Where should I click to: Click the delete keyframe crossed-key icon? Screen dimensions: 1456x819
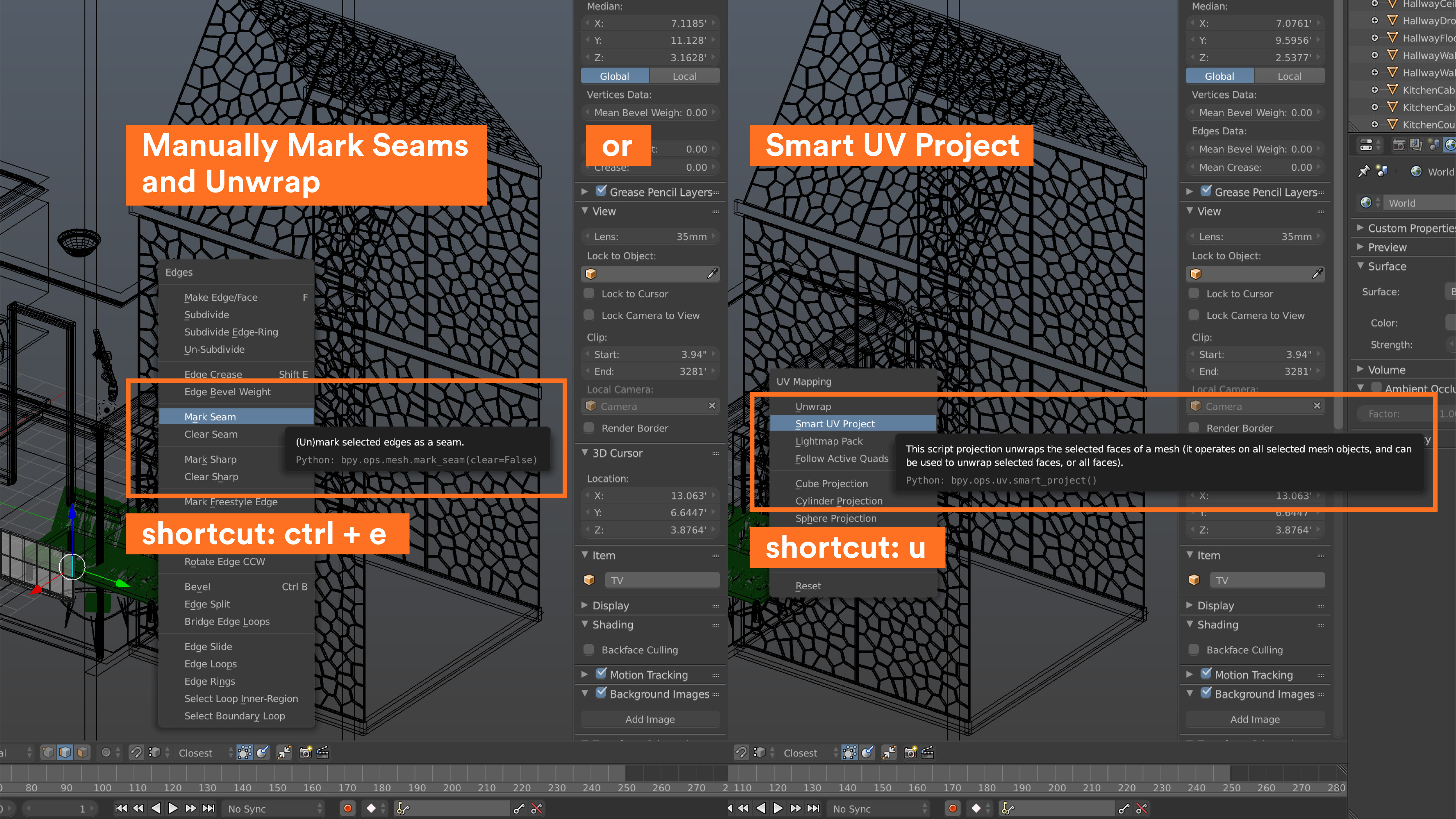(x=536, y=809)
